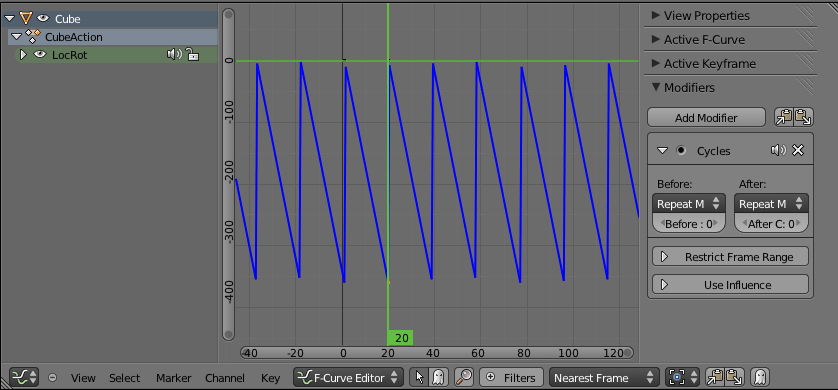Remove the Cycles modifier with X
838x390 pixels.
pyautogui.click(x=798, y=151)
